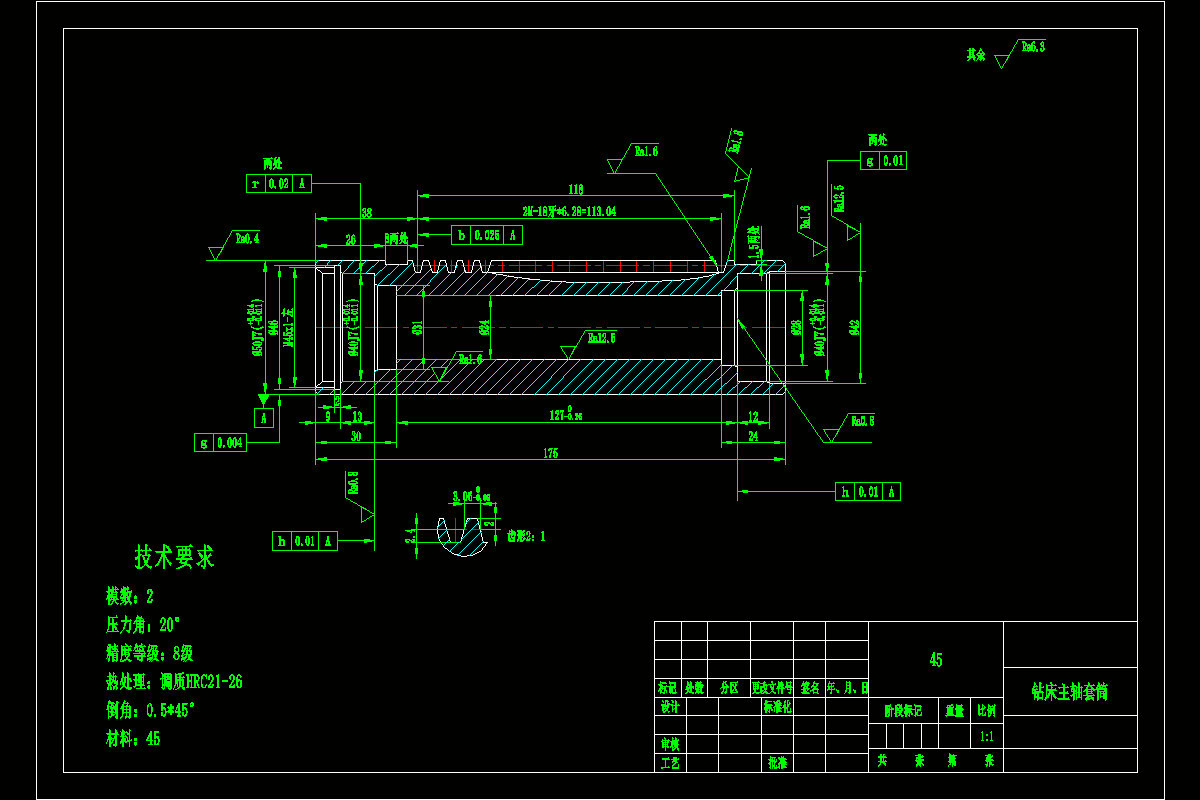This screenshot has height=800, width=1200.
Task: Click the 技术要求 heading text
Action: tap(175, 558)
